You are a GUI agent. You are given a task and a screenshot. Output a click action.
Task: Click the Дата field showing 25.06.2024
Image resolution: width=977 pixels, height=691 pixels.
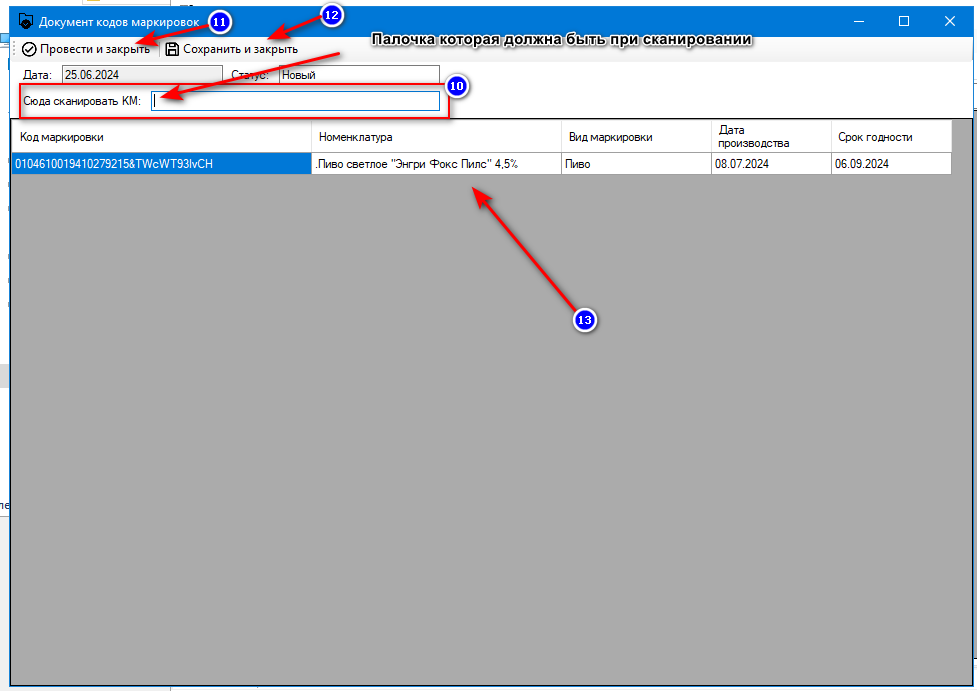coord(140,74)
